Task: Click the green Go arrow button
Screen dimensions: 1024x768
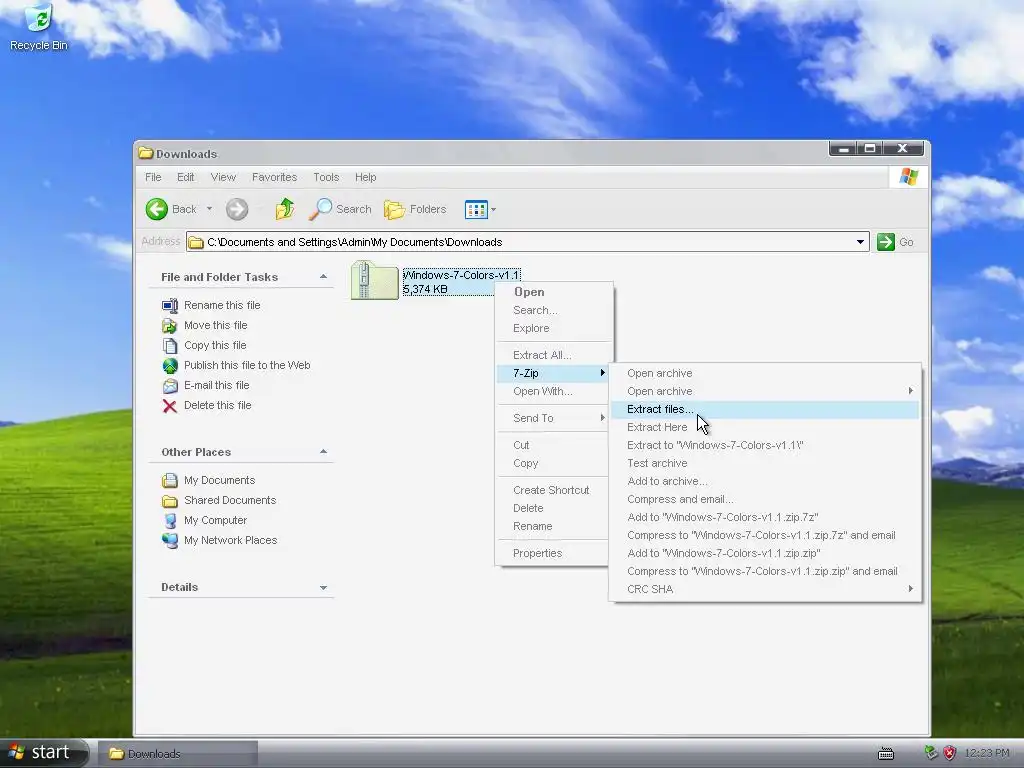Action: pos(886,242)
